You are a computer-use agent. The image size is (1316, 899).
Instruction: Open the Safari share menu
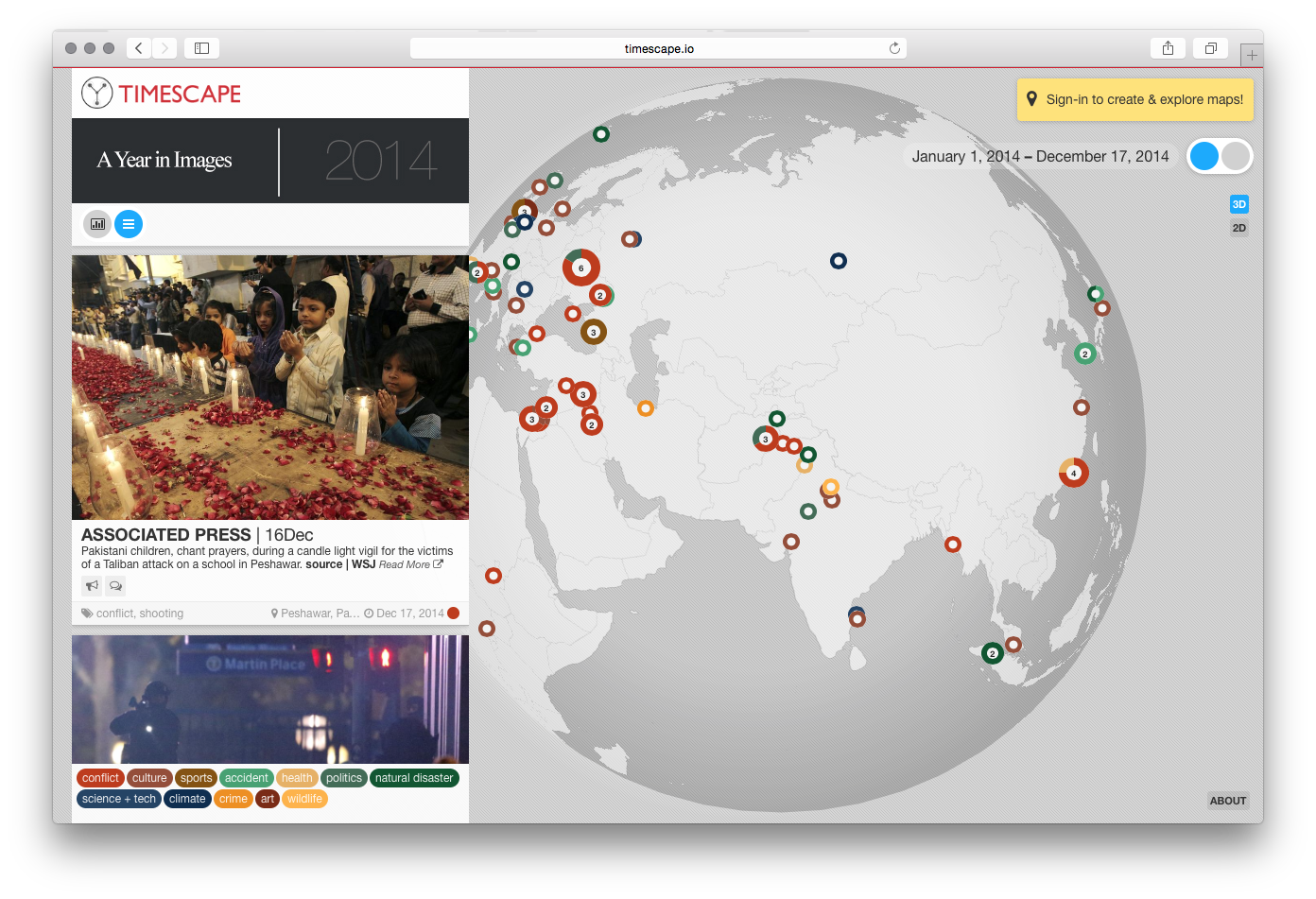[x=1168, y=48]
